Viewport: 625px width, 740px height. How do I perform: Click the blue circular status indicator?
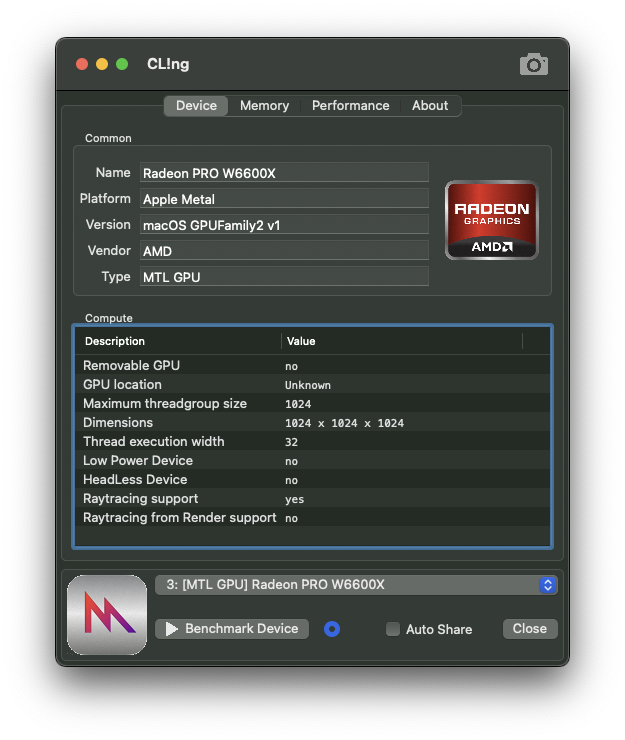[333, 629]
